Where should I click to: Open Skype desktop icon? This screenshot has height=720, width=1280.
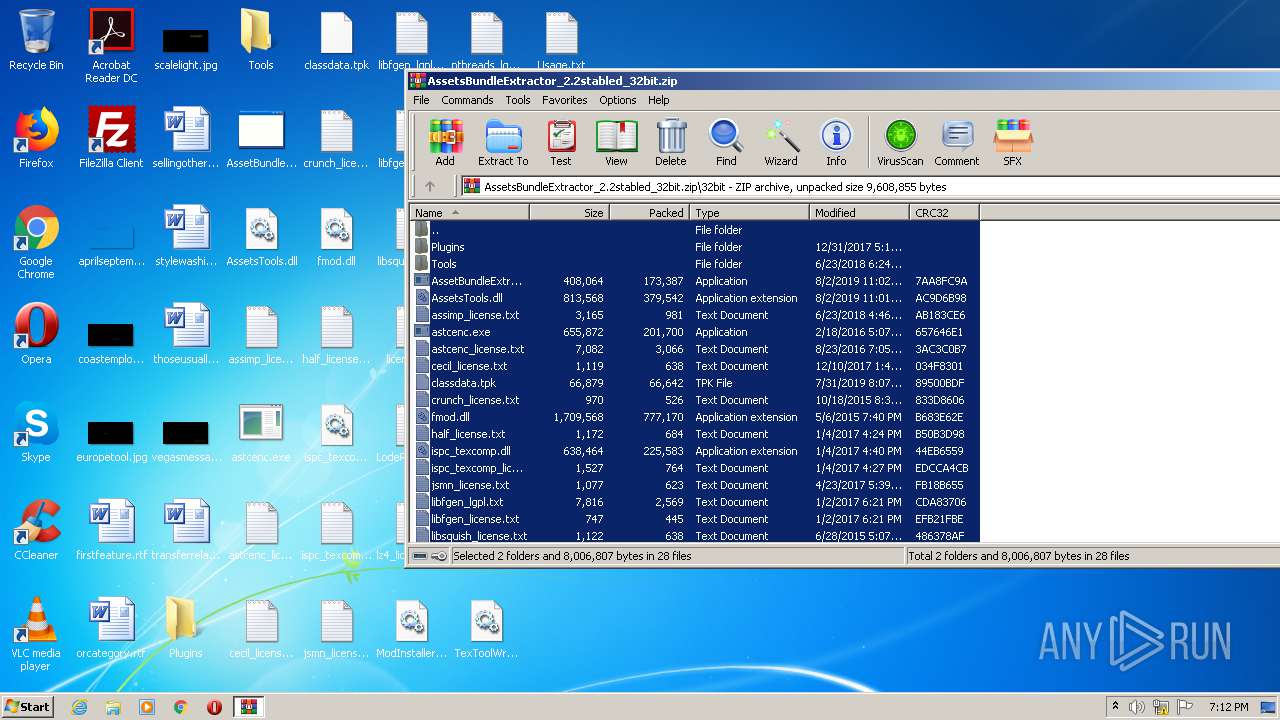36,432
